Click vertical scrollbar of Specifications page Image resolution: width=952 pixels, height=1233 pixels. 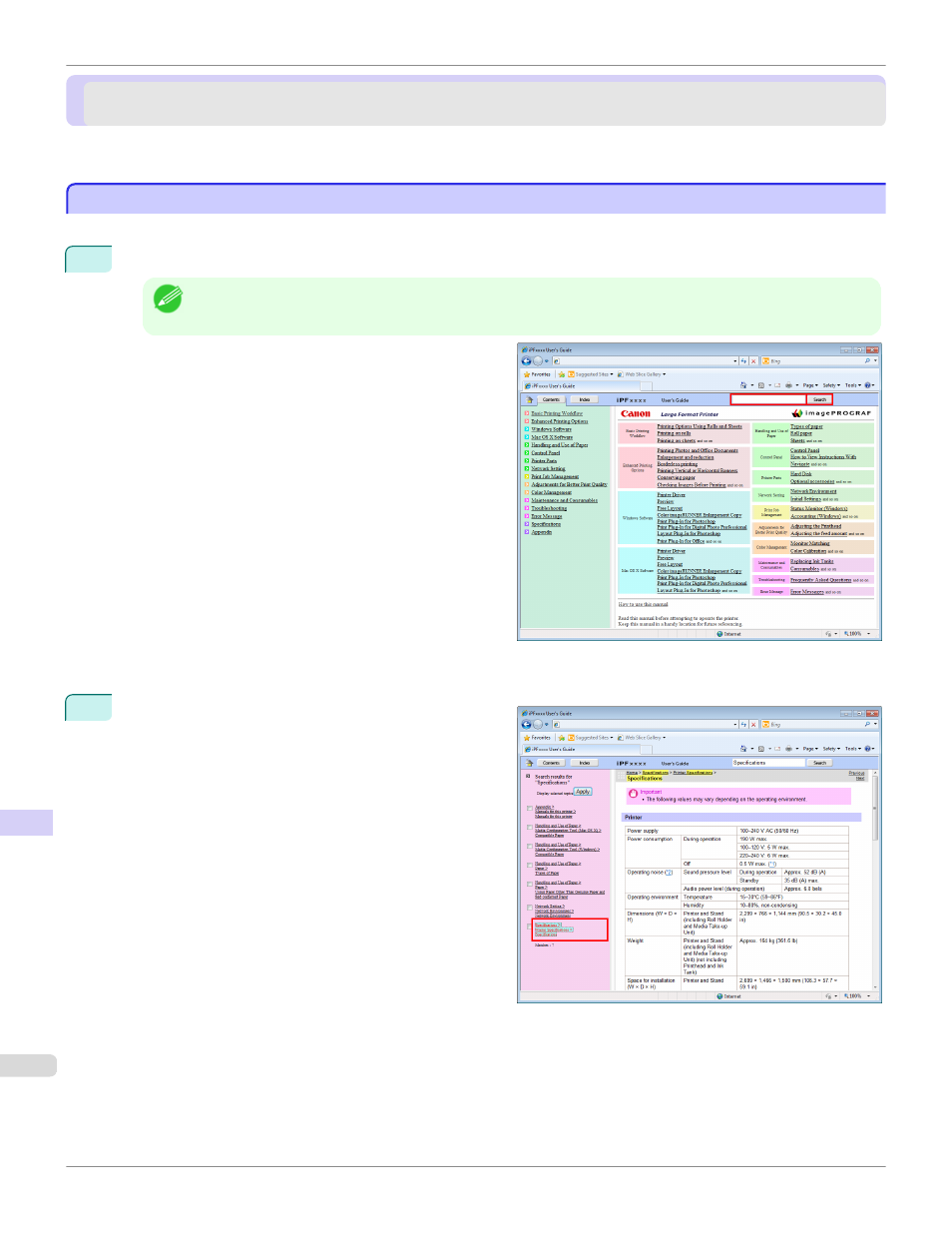click(x=876, y=879)
